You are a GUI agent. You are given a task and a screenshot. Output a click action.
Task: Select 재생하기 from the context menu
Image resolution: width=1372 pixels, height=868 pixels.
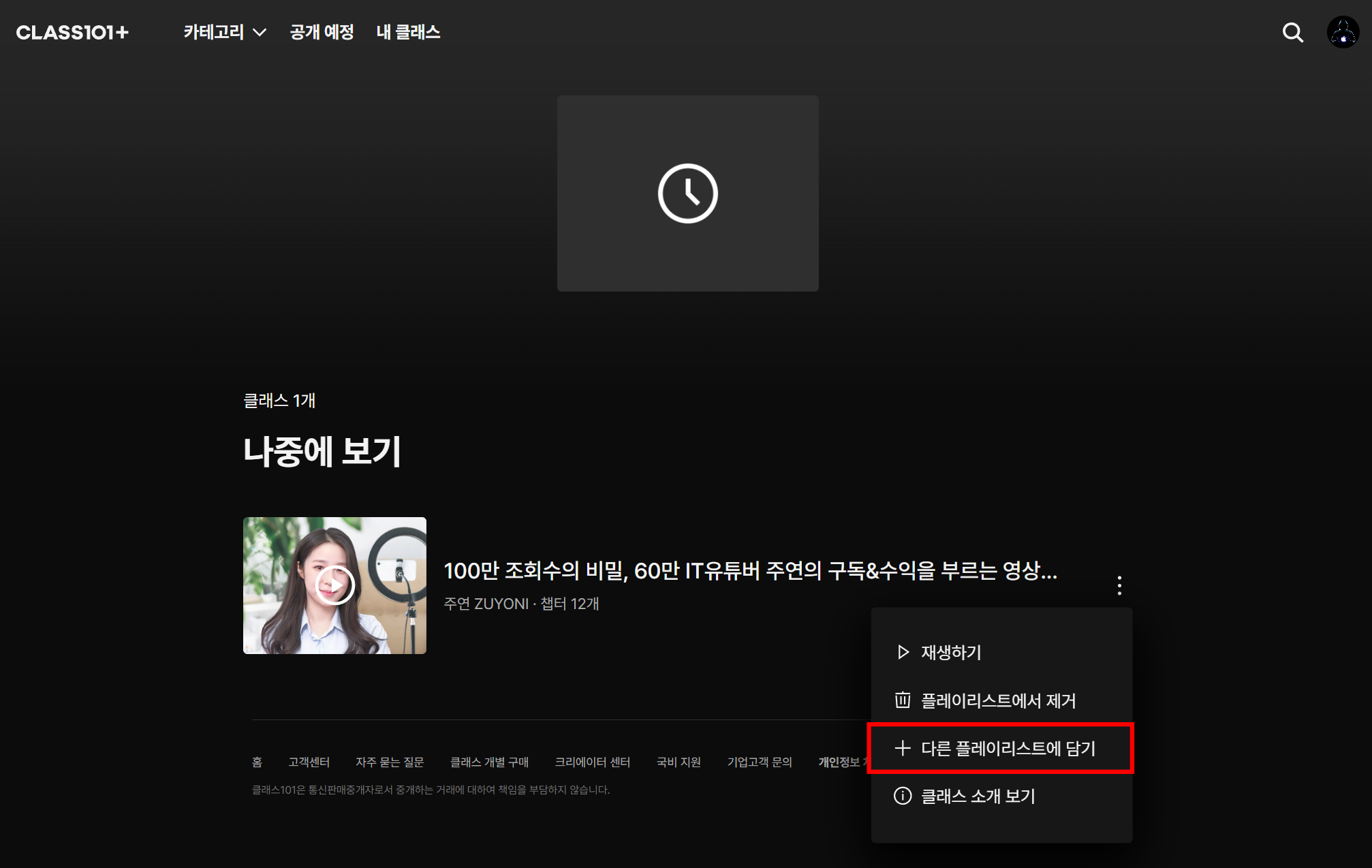click(951, 652)
